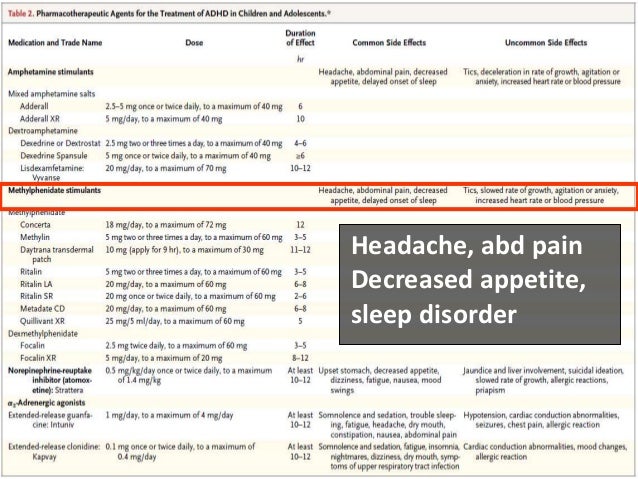Click Vyvanse dose '20 mg/day, to a maximum of 70 mg'
Screen dimensions: 638x479
[x=166, y=168]
